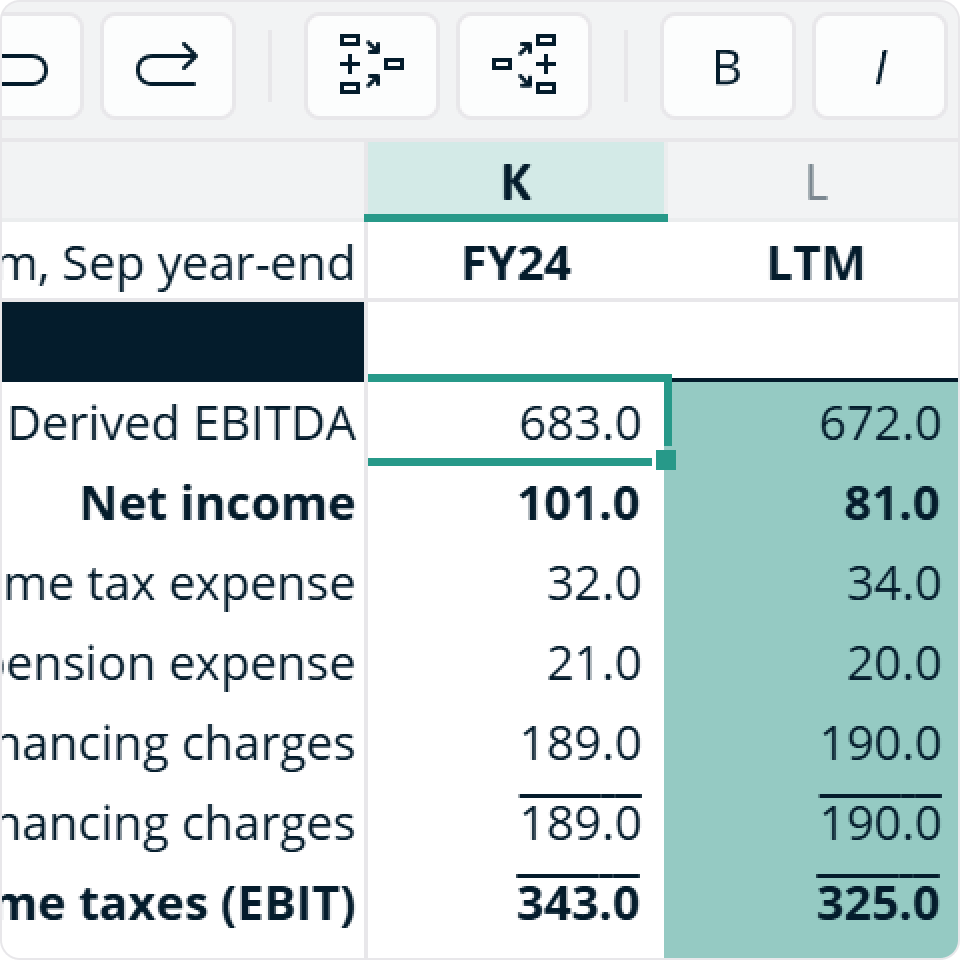960x960 pixels.
Task: Click the income taxes (EBIT) label
Action: (178, 904)
